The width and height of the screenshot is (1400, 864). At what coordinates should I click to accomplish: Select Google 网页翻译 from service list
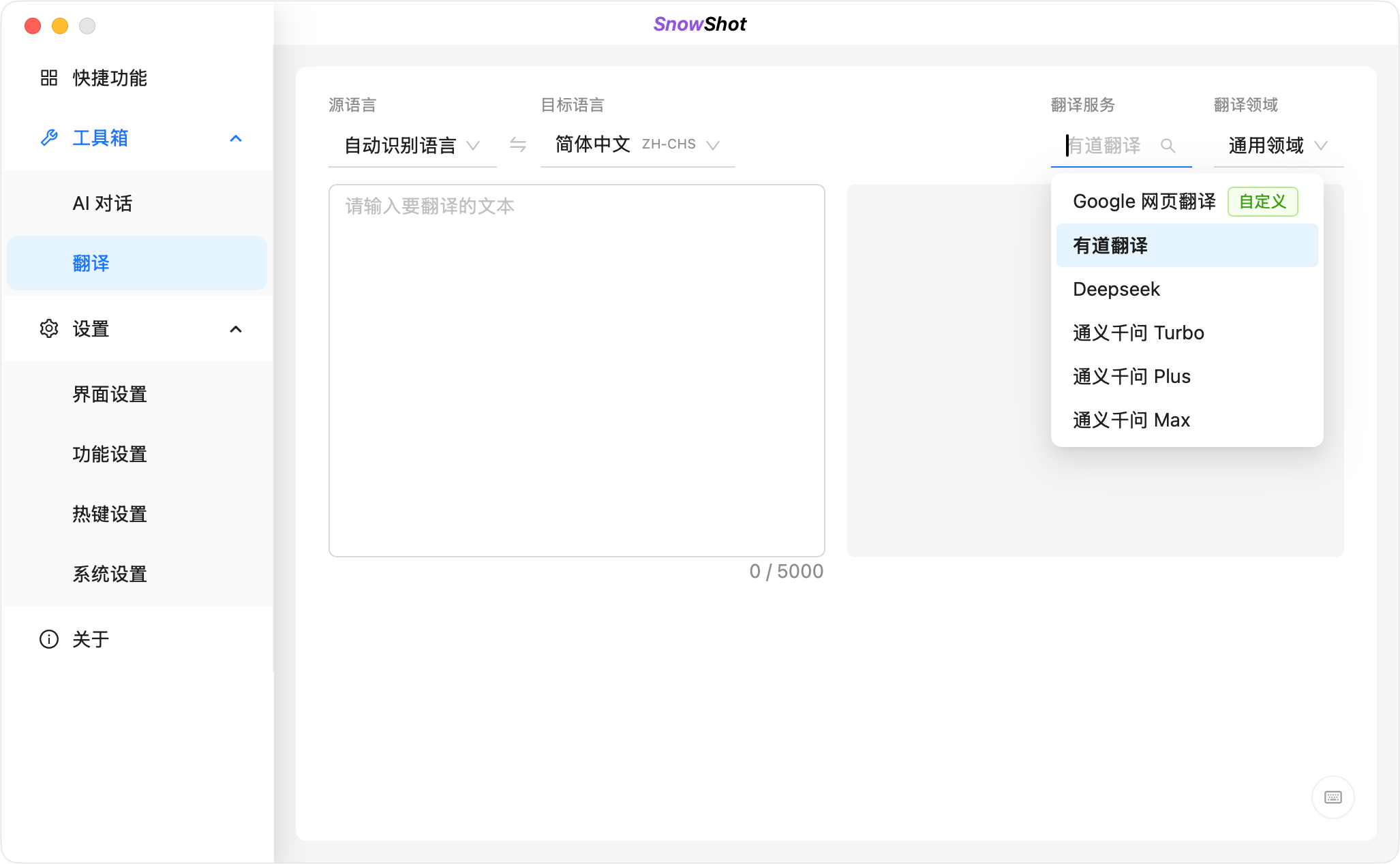click(1145, 202)
